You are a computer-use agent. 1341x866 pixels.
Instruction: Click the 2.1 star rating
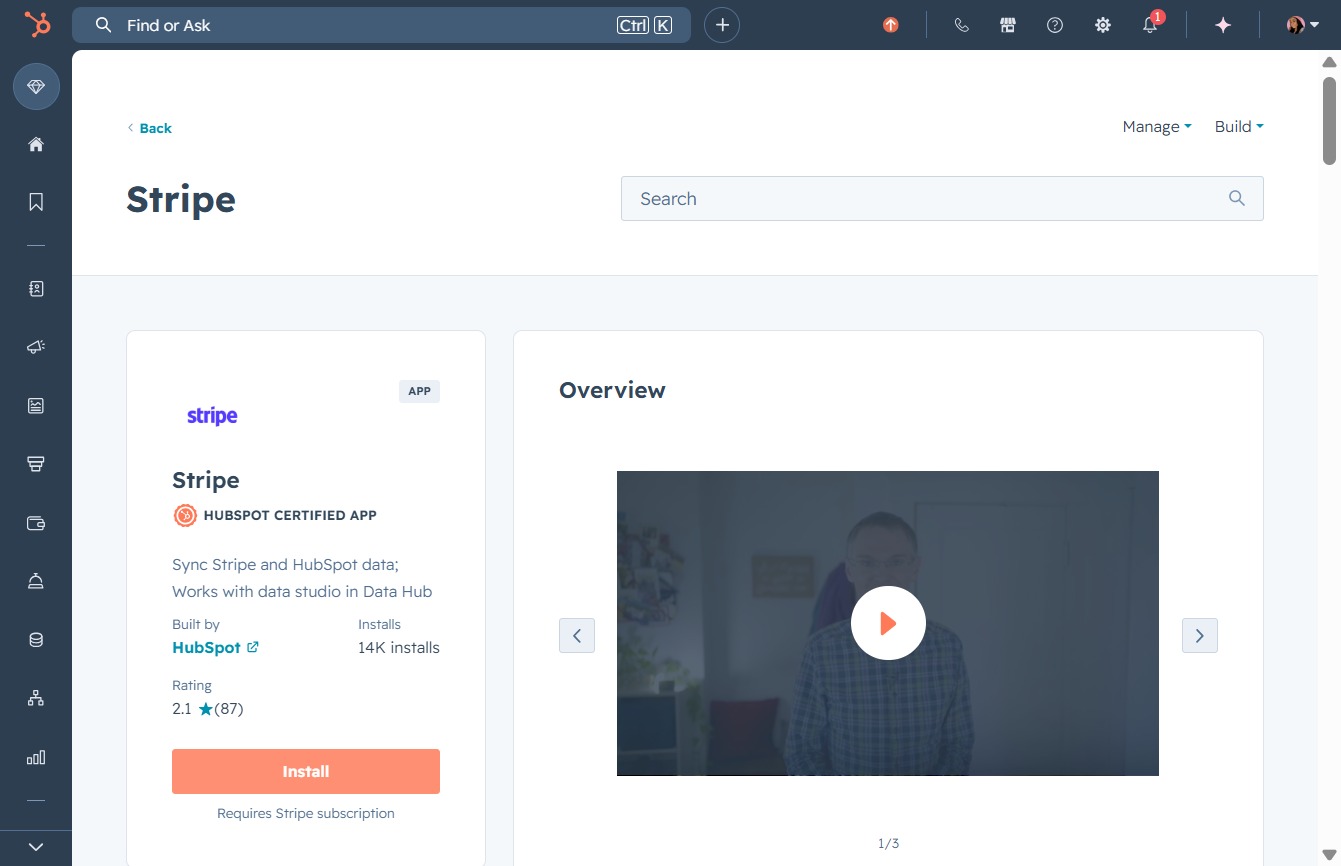(208, 709)
